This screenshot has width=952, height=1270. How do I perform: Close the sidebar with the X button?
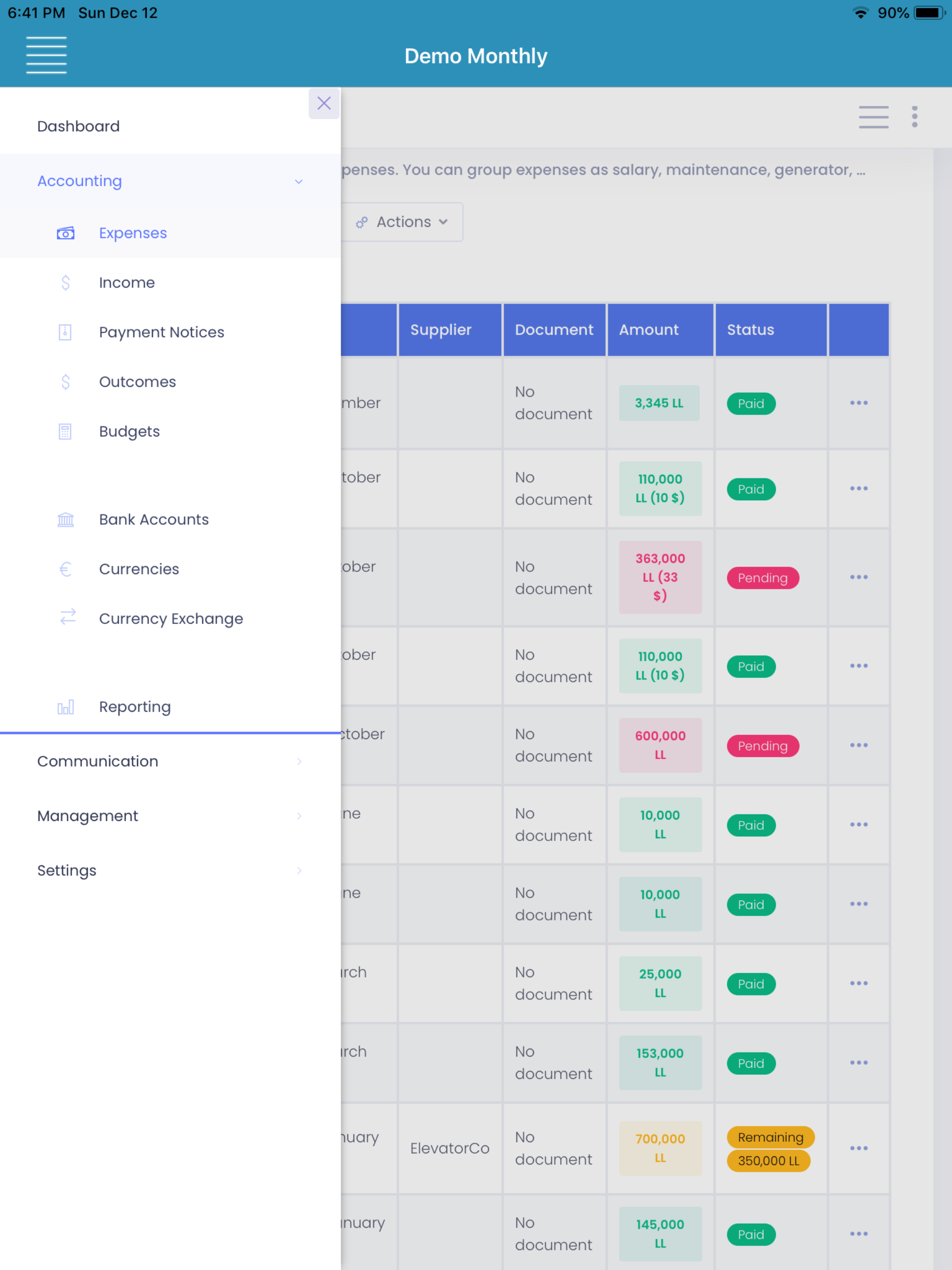click(324, 103)
